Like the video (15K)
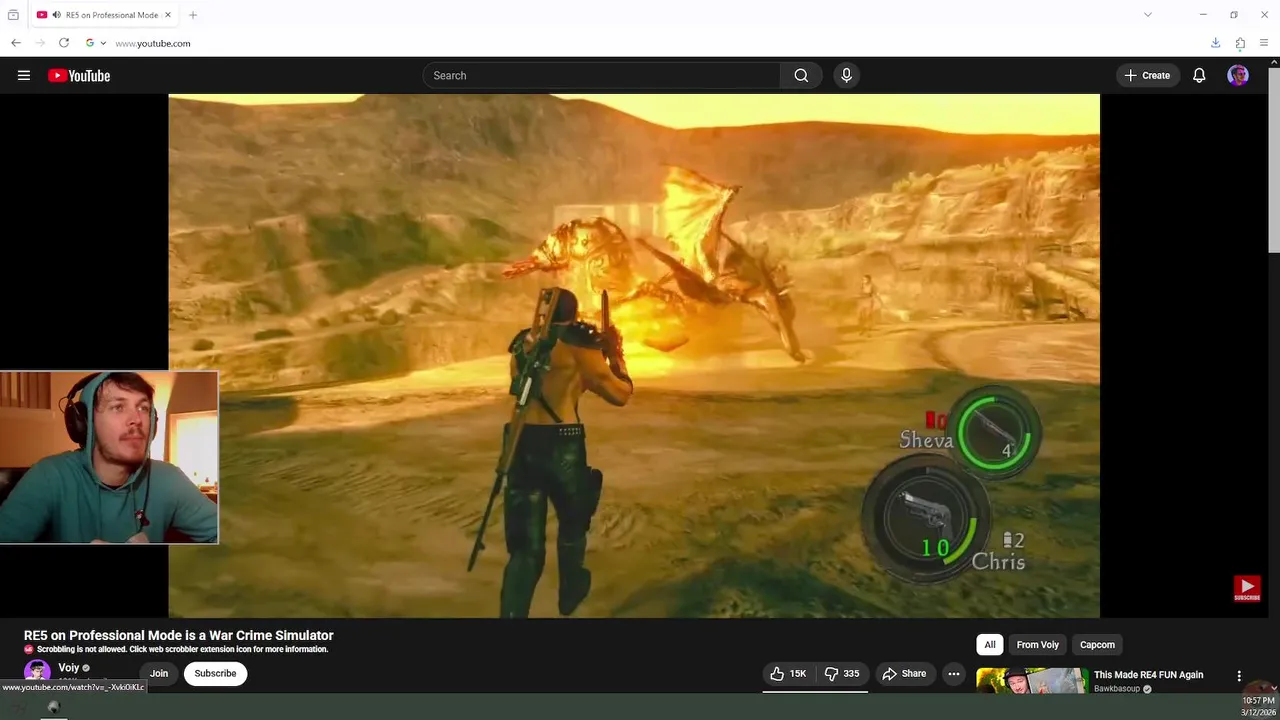1280x720 pixels. (x=788, y=673)
